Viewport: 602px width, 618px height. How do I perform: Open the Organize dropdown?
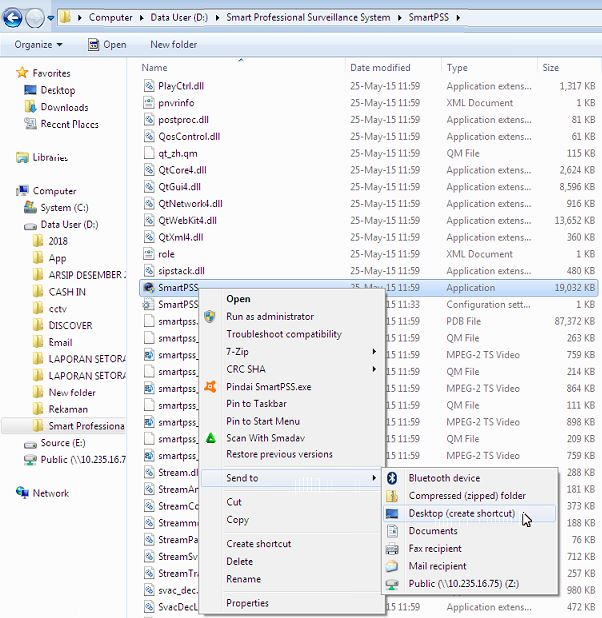coord(38,45)
